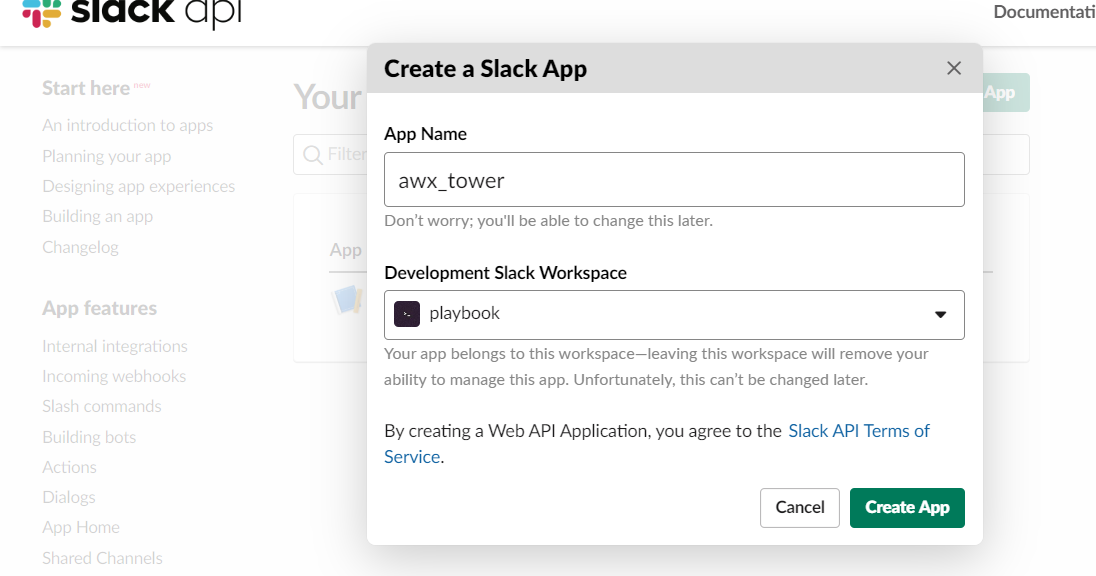Screen dimensions: 1096x576
Task: Click the App Name label
Action: (425, 134)
